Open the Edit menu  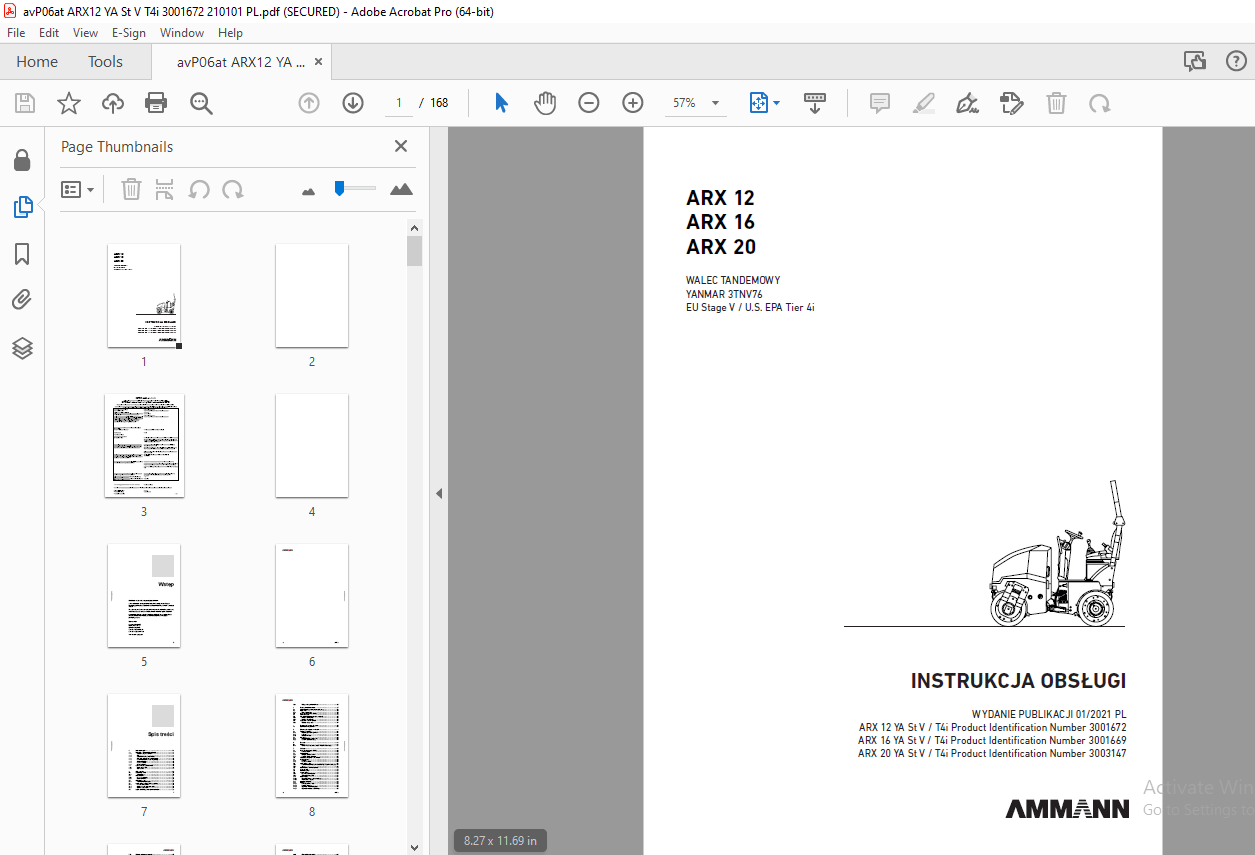click(49, 32)
